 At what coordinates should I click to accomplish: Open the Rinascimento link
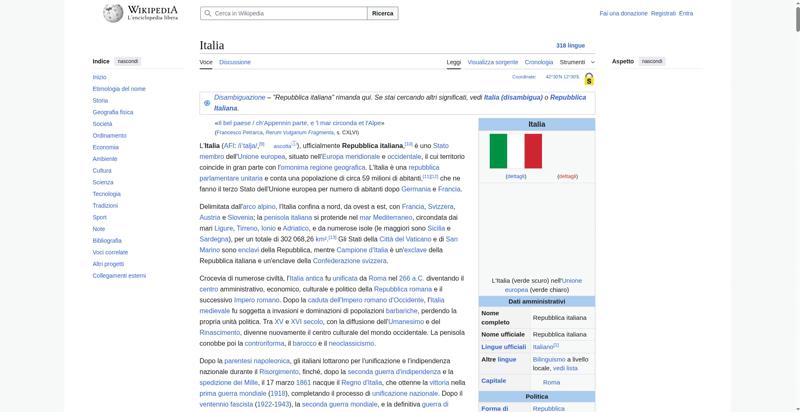[x=219, y=332]
